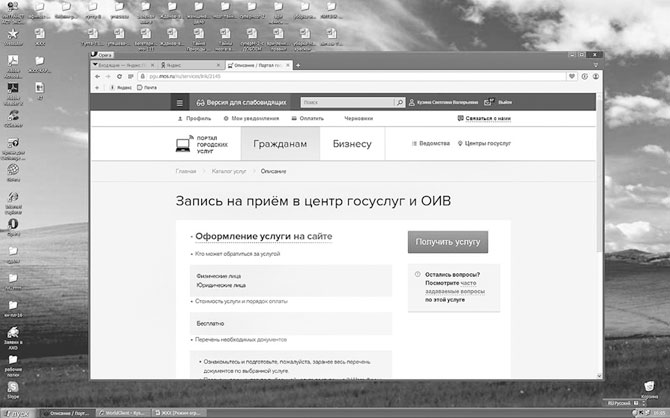This screenshot has width=670, height=418.
Task: Open the hamburger menu in portal header
Action: point(180,102)
